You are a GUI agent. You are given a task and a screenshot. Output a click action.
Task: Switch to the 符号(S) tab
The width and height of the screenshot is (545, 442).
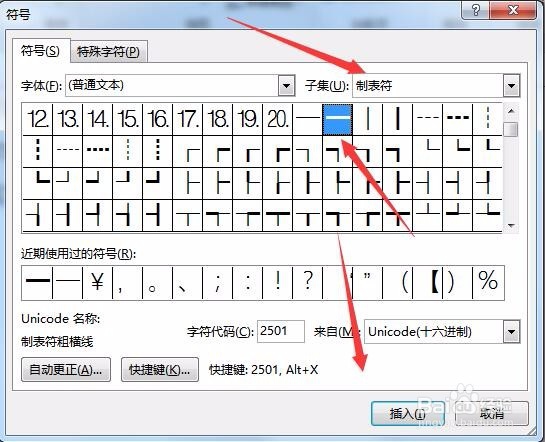(41, 51)
